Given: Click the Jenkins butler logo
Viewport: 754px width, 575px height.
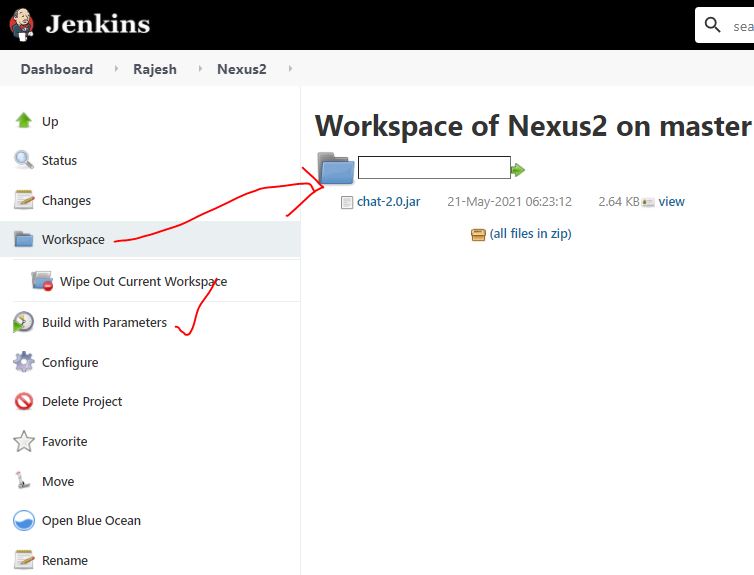Looking at the screenshot, I should (x=22, y=25).
